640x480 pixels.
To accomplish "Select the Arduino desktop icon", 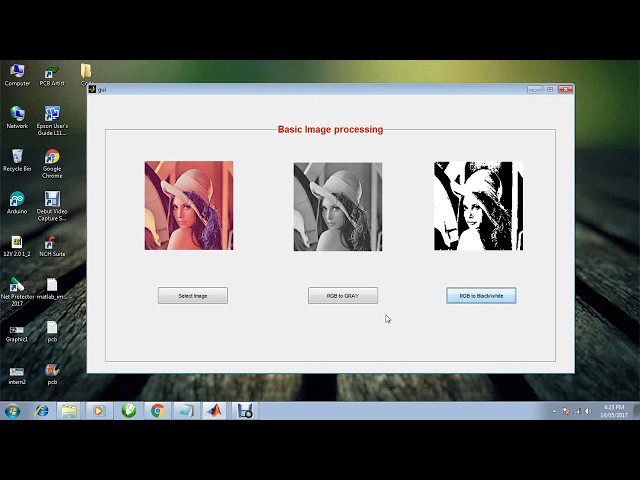I will (17, 203).
